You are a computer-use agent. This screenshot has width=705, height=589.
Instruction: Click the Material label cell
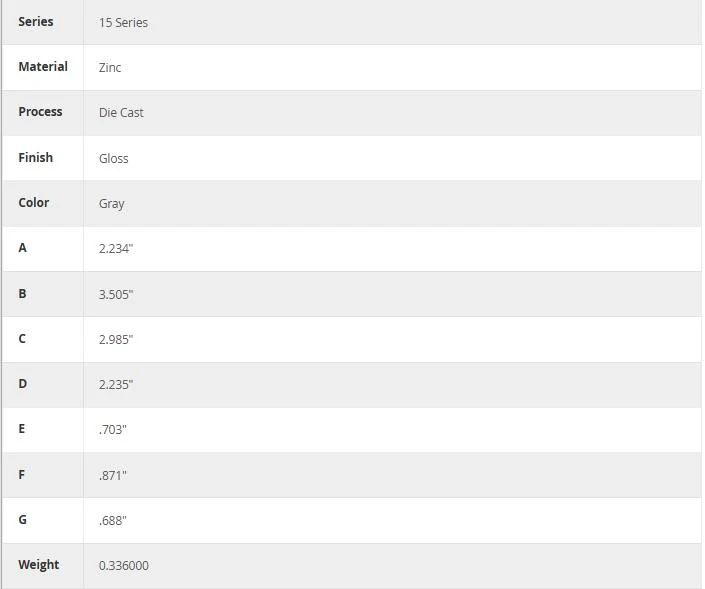point(43,67)
